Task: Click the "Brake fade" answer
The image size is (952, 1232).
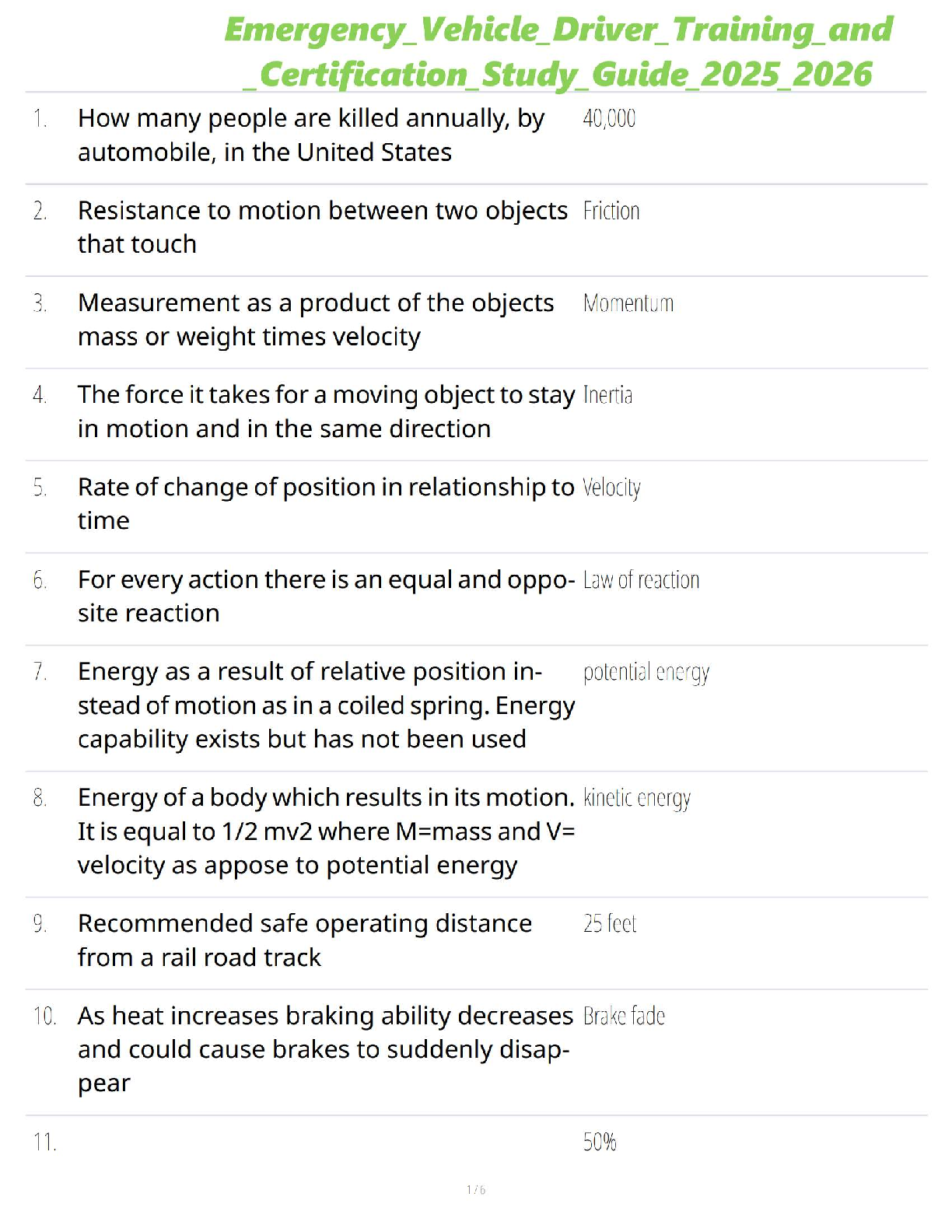Action: pos(624,1017)
